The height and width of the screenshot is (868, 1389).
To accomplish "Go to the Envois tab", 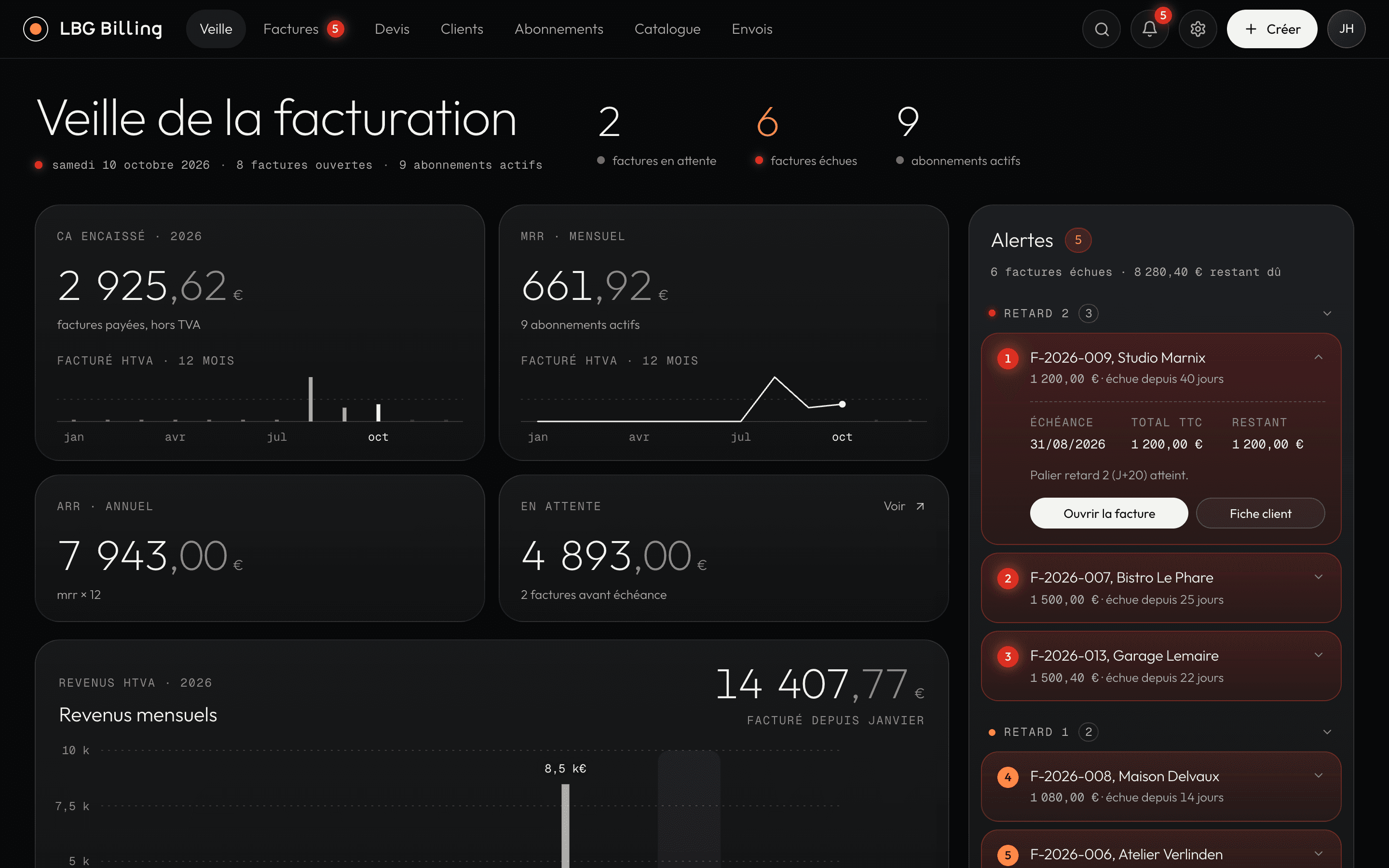I will click(752, 29).
